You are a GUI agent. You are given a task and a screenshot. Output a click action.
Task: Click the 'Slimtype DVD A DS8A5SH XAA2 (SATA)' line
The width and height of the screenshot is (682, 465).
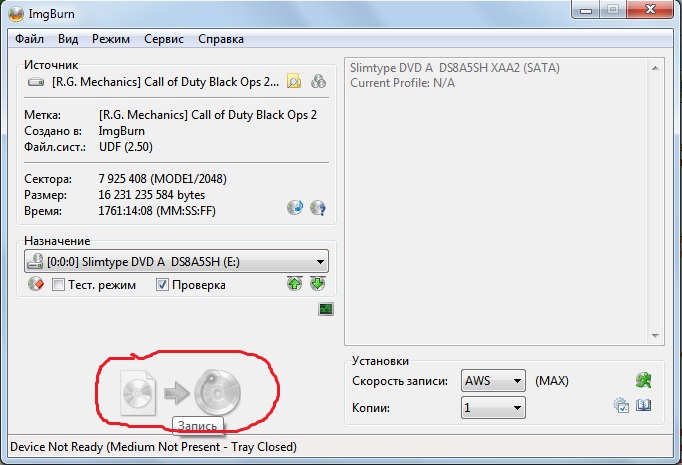tap(455, 68)
